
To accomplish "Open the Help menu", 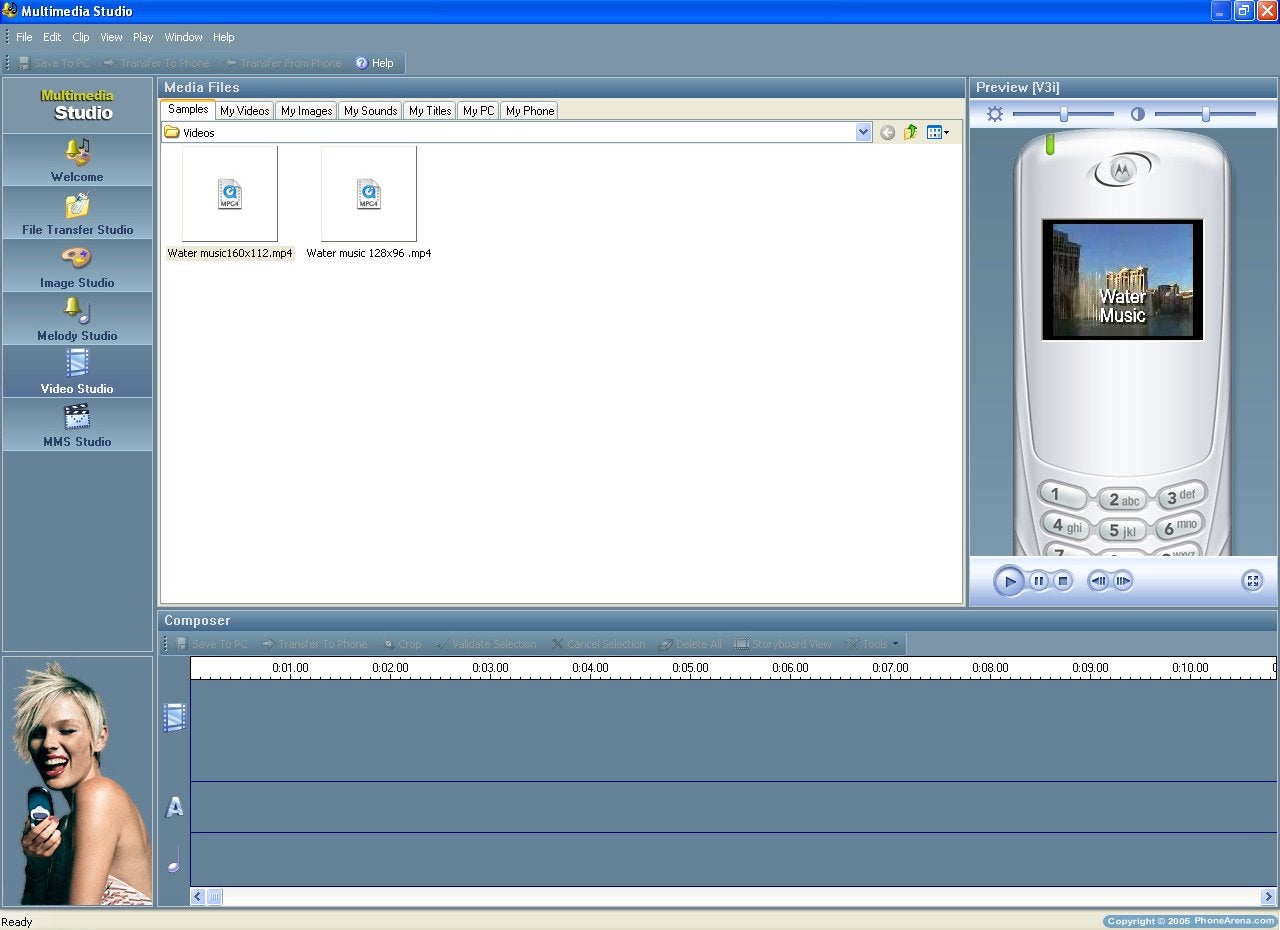I will (224, 37).
